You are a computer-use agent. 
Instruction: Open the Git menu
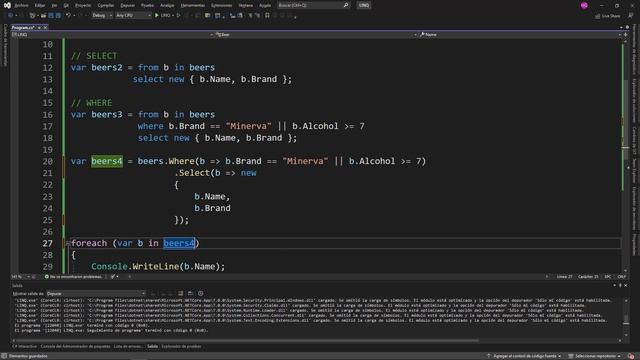66,5
